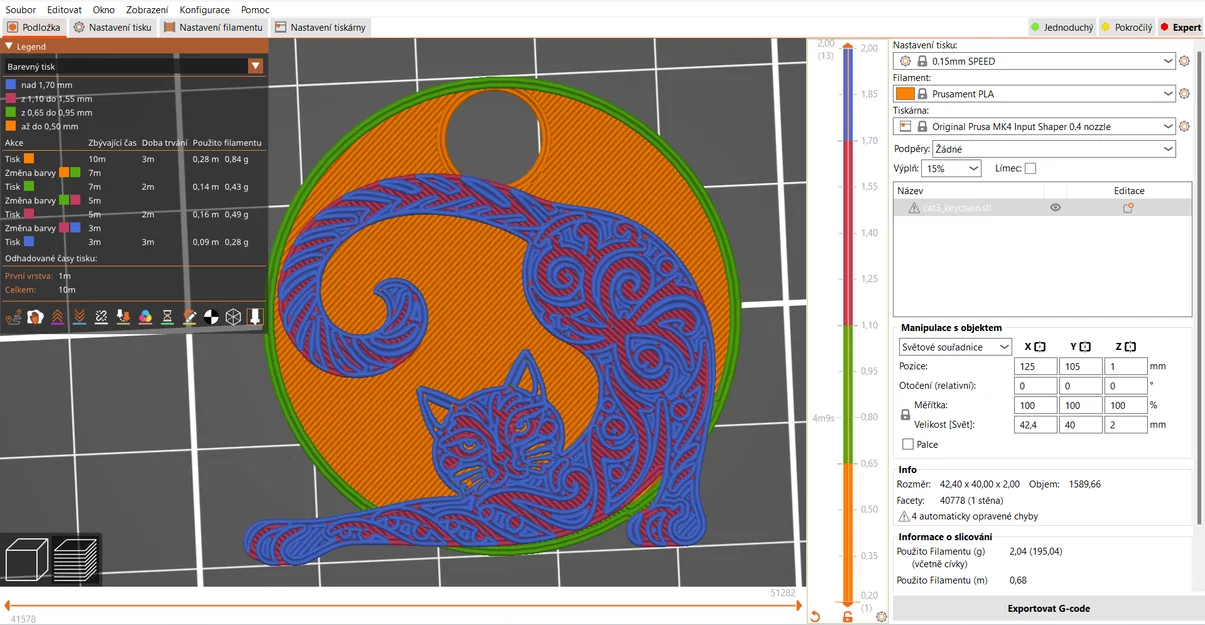Reset X axis value icon
This screenshot has height=625, width=1205.
click(1040, 347)
